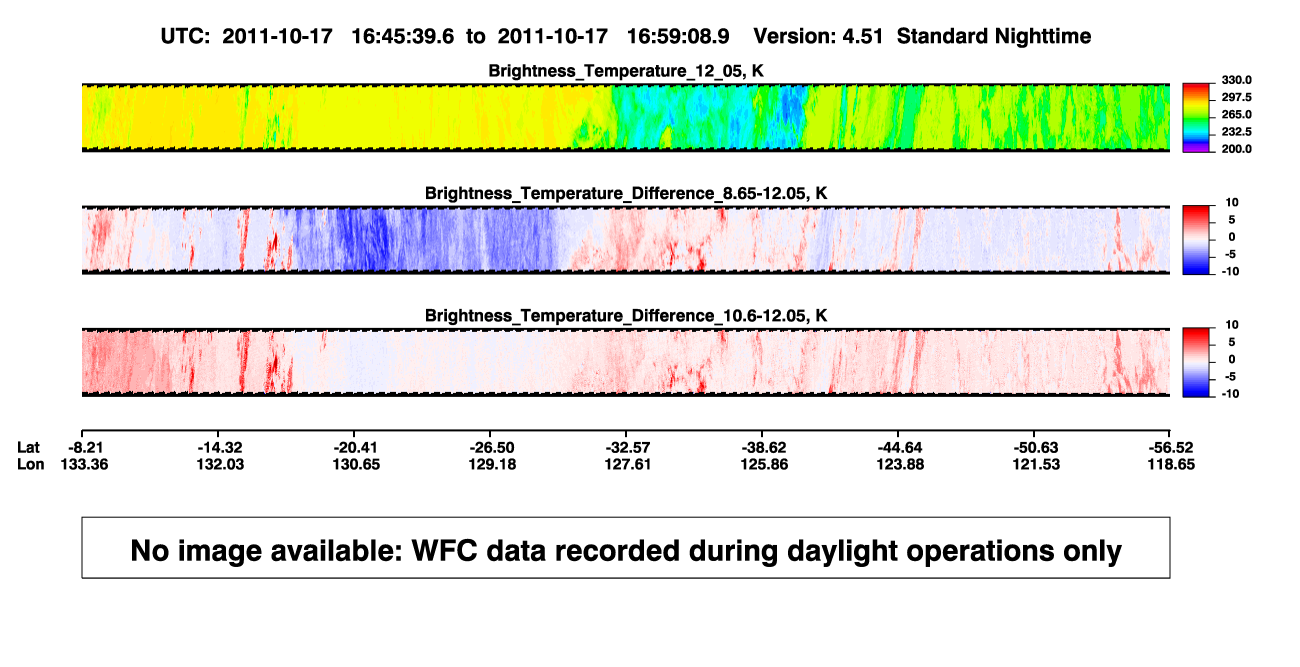Click the longitude value '125.86'
The width and height of the screenshot is (1300, 667).
coord(765,464)
